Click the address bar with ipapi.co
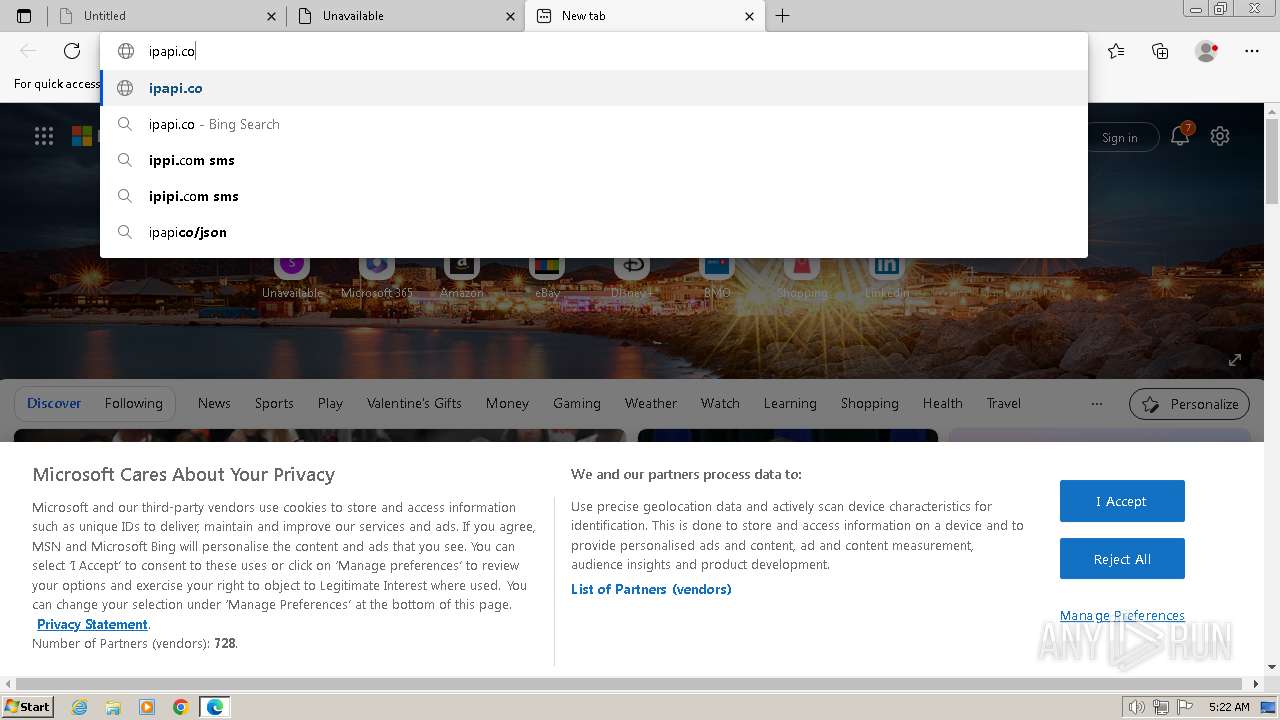Image resolution: width=1280 pixels, height=720 pixels. tap(593, 51)
